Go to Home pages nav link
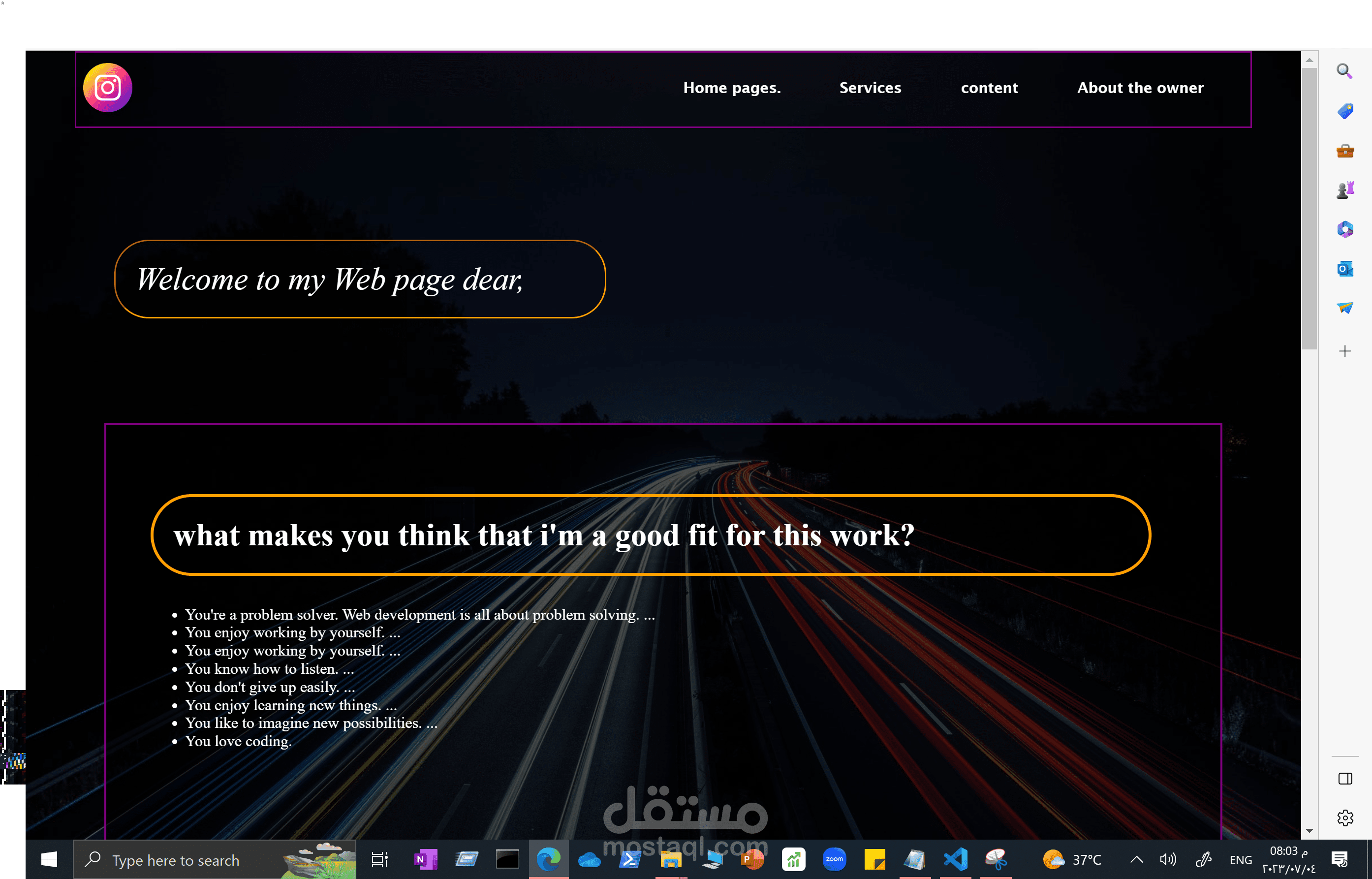The width and height of the screenshot is (1372, 879). 732,88
